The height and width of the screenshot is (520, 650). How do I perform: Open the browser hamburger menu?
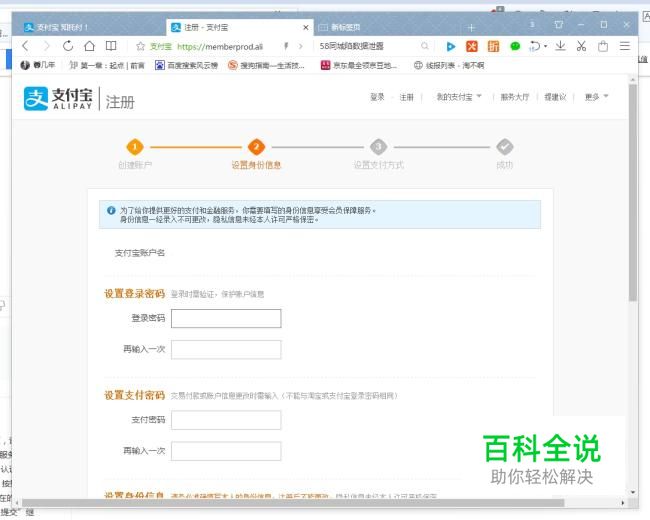(x=625, y=46)
